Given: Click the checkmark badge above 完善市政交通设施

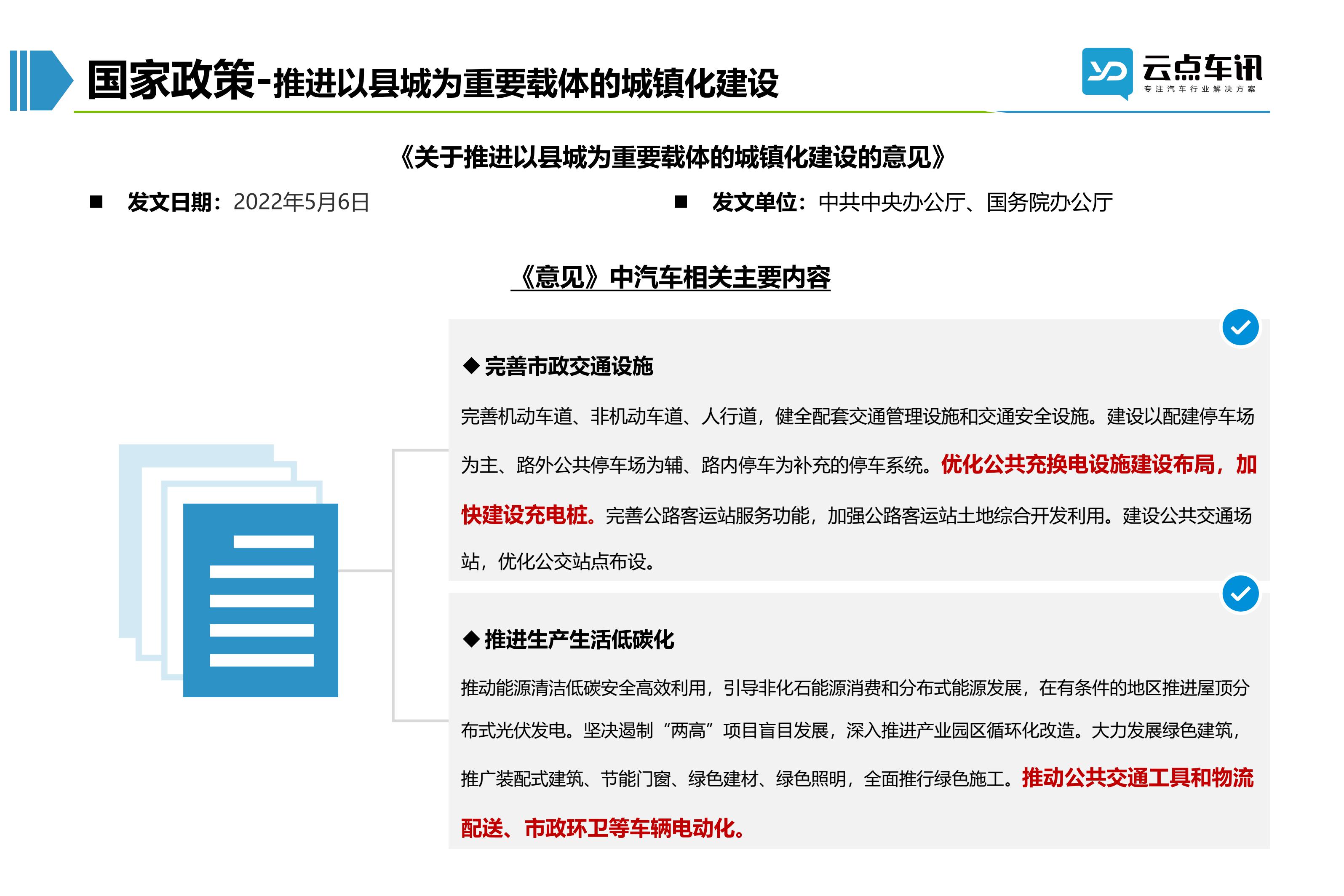Looking at the screenshot, I should tap(1240, 327).
